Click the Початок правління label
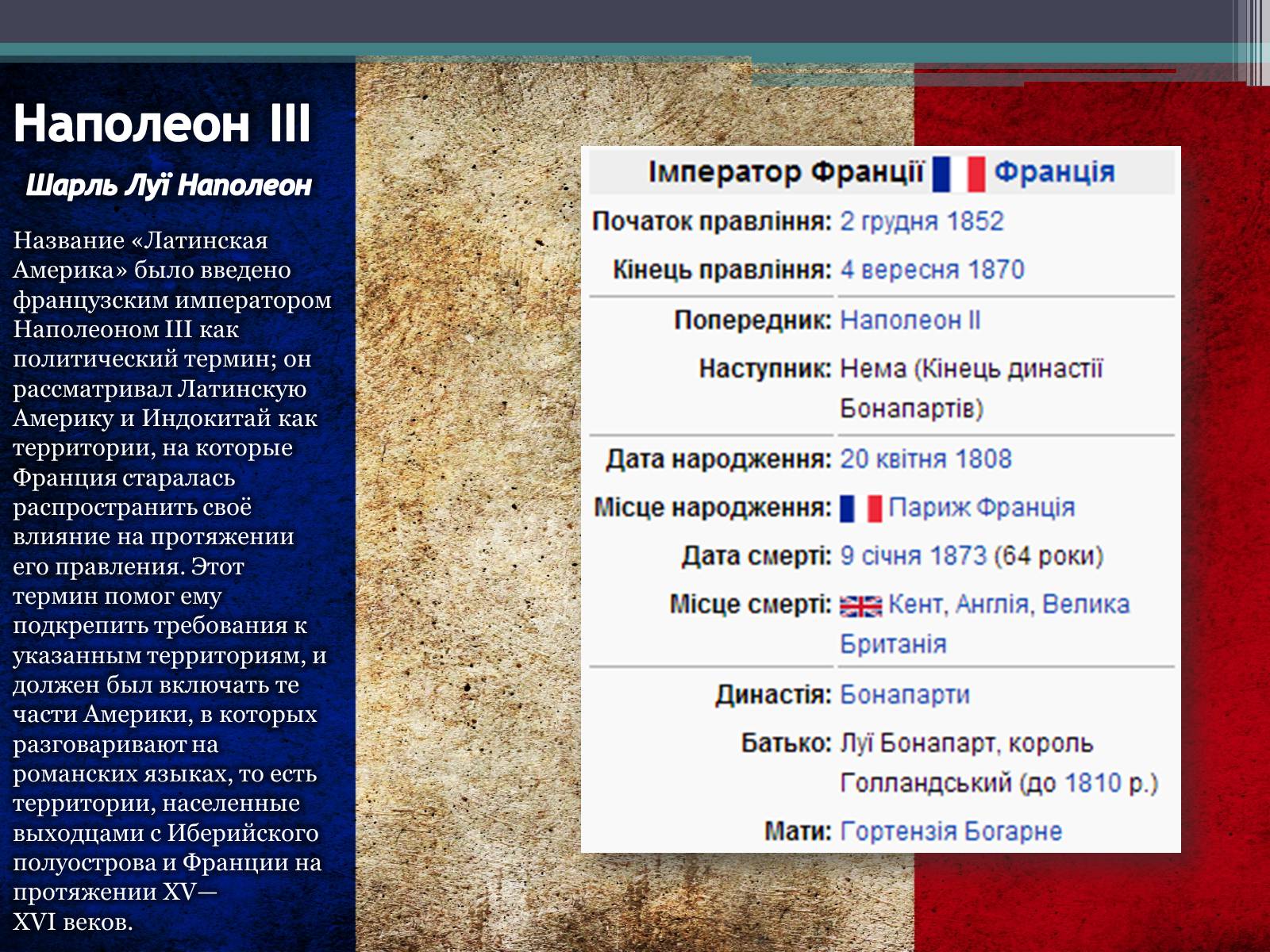 [712, 221]
